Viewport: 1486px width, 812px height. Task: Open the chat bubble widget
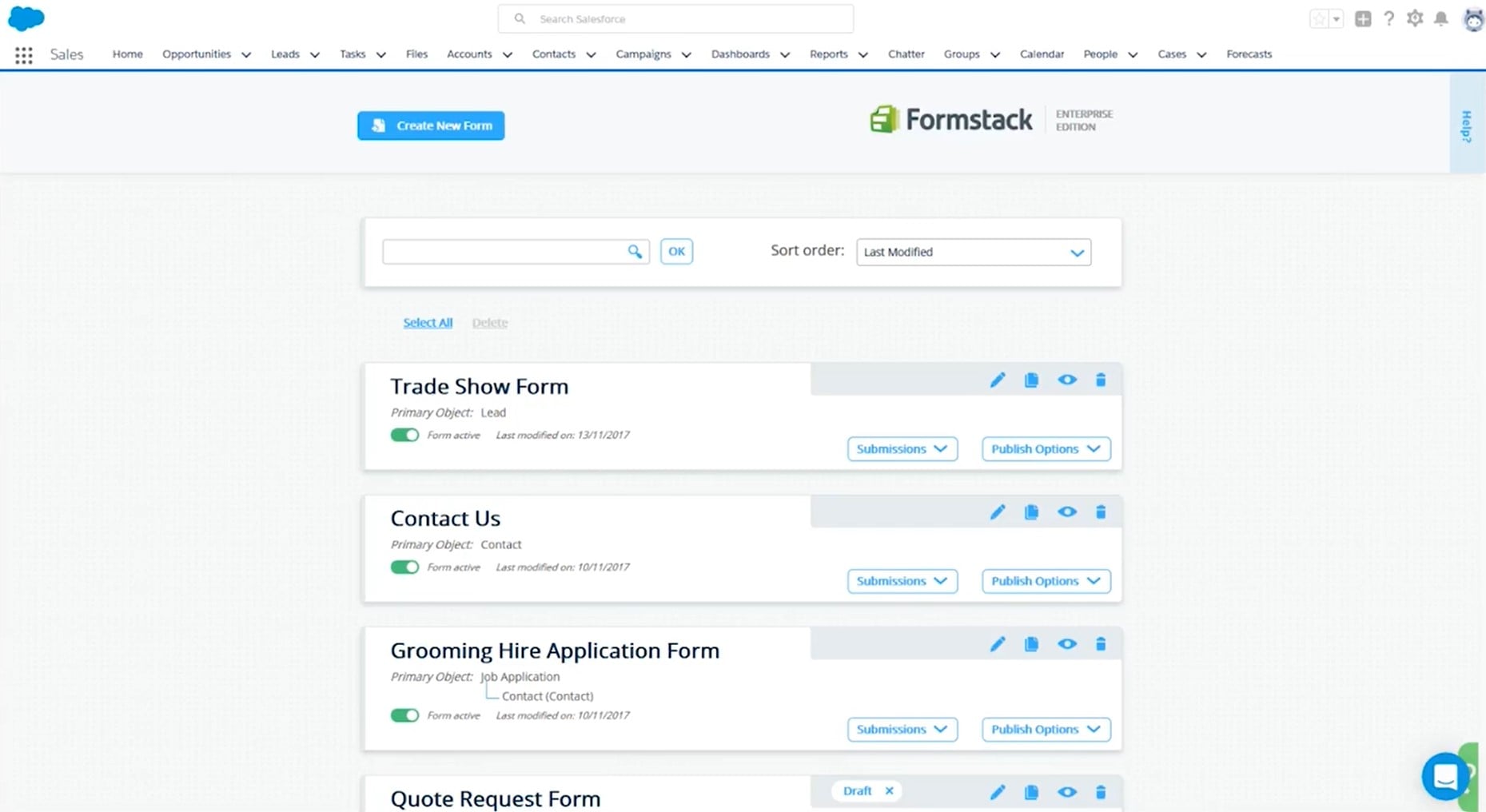(x=1445, y=775)
